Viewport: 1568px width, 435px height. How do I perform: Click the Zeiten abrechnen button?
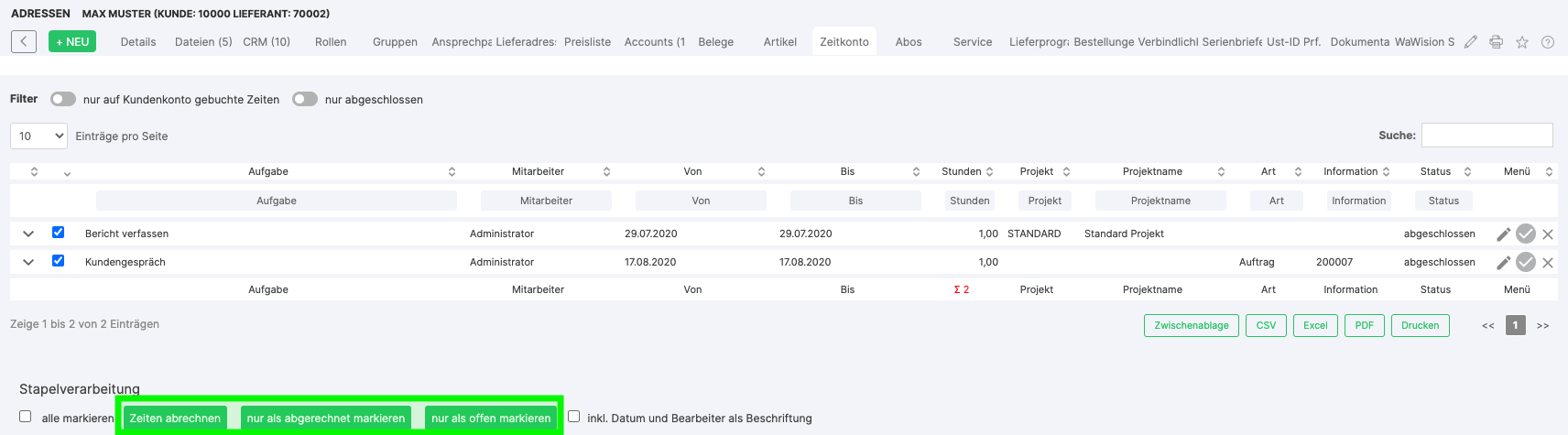click(175, 418)
